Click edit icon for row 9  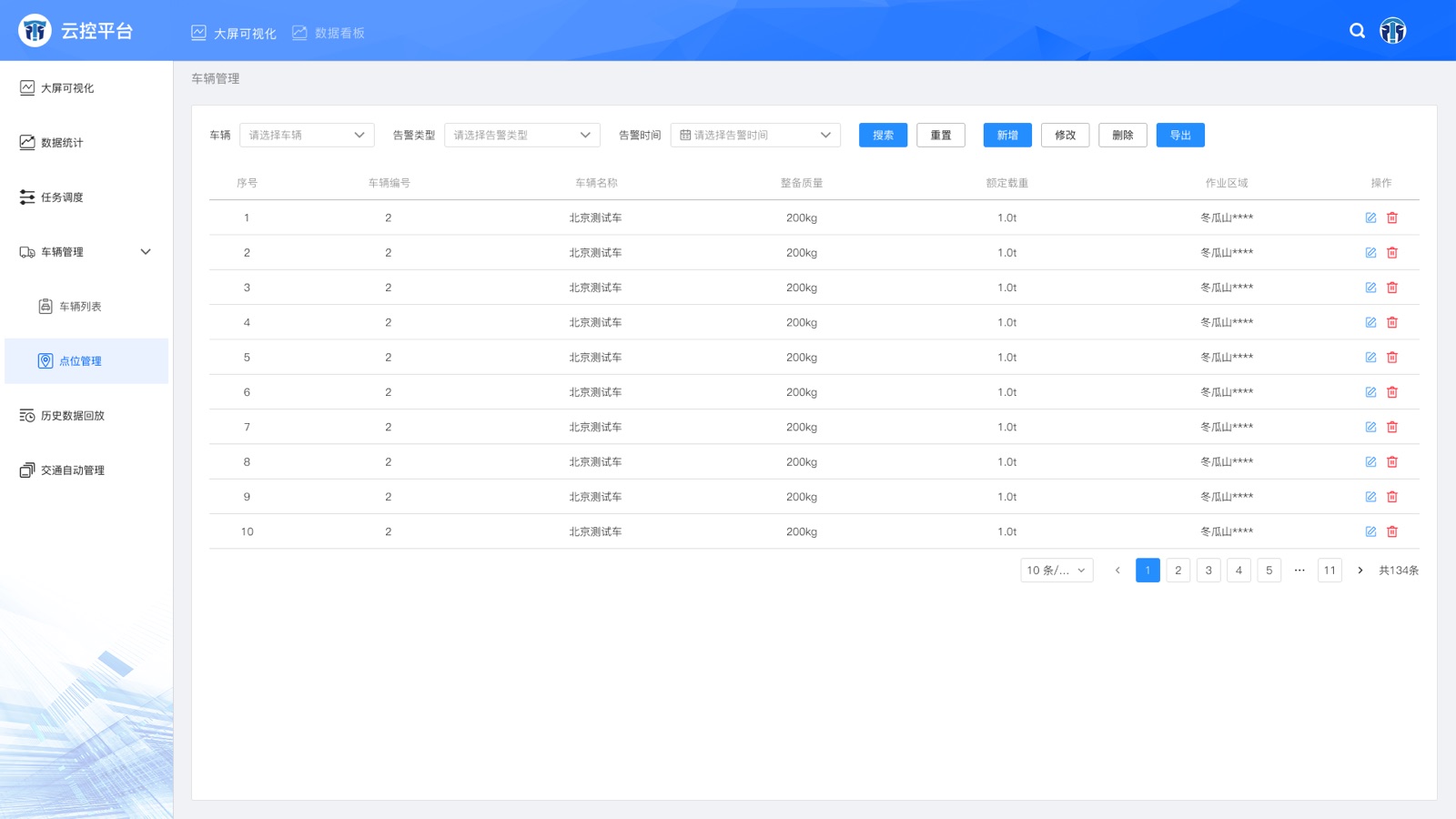(x=1370, y=497)
